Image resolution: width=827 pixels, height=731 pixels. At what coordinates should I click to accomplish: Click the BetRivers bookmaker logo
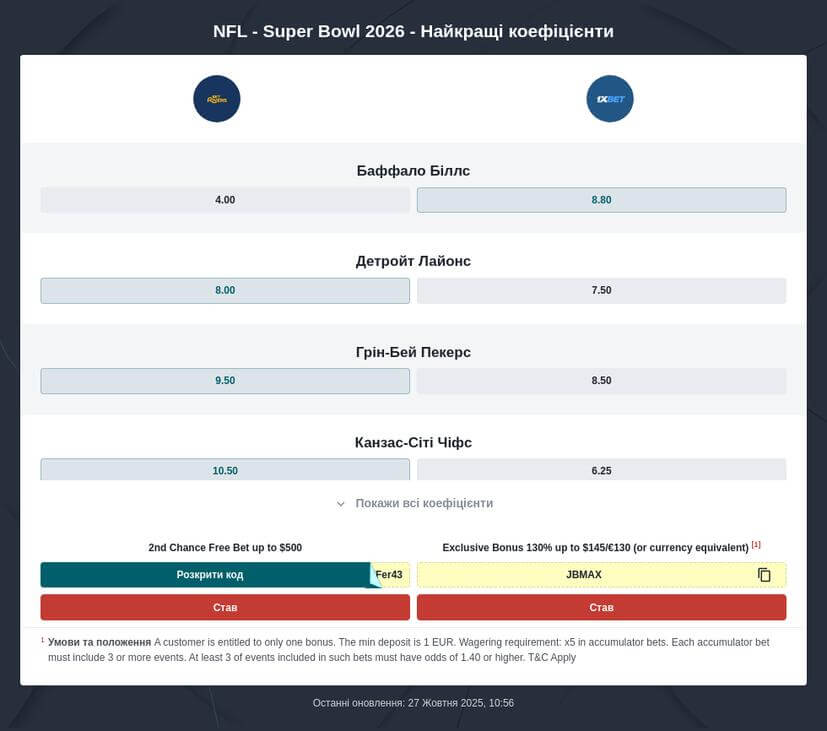point(217,99)
